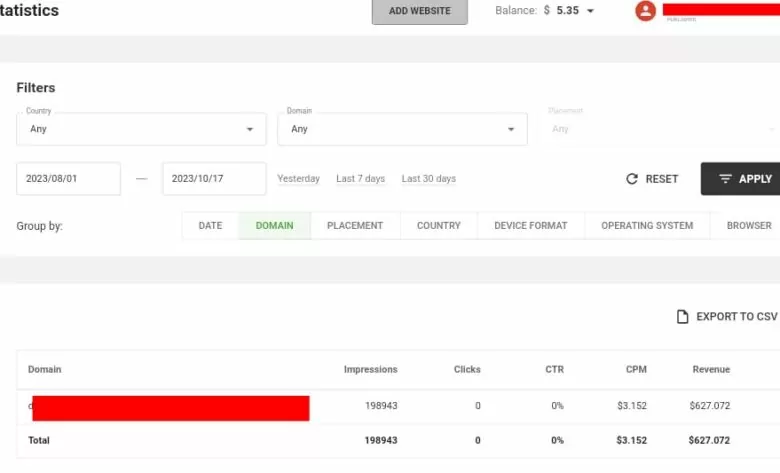
Task: Click the reset circular arrow icon
Action: coord(632,179)
